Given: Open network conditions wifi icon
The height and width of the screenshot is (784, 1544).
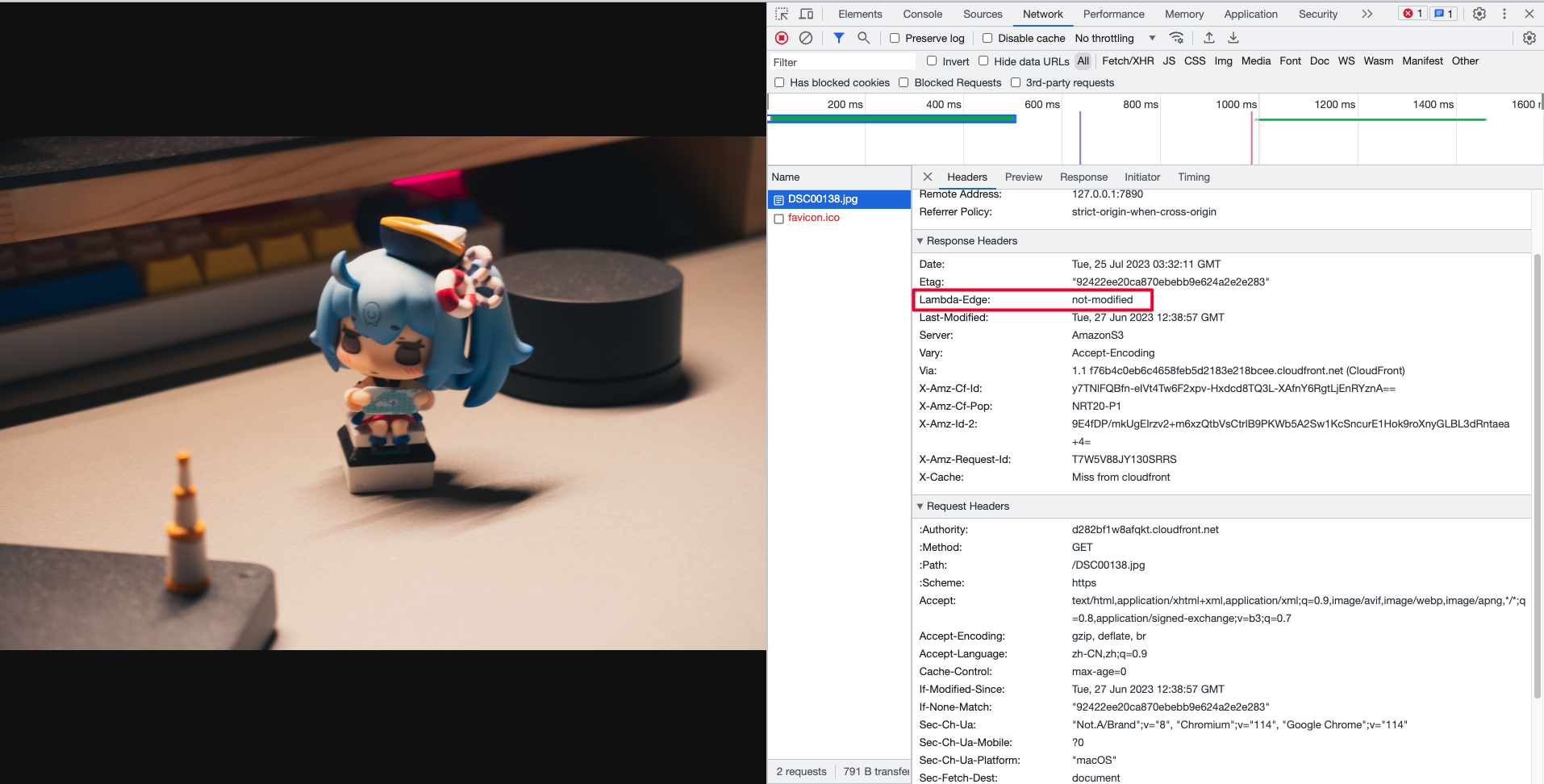Looking at the screenshot, I should (x=1177, y=38).
